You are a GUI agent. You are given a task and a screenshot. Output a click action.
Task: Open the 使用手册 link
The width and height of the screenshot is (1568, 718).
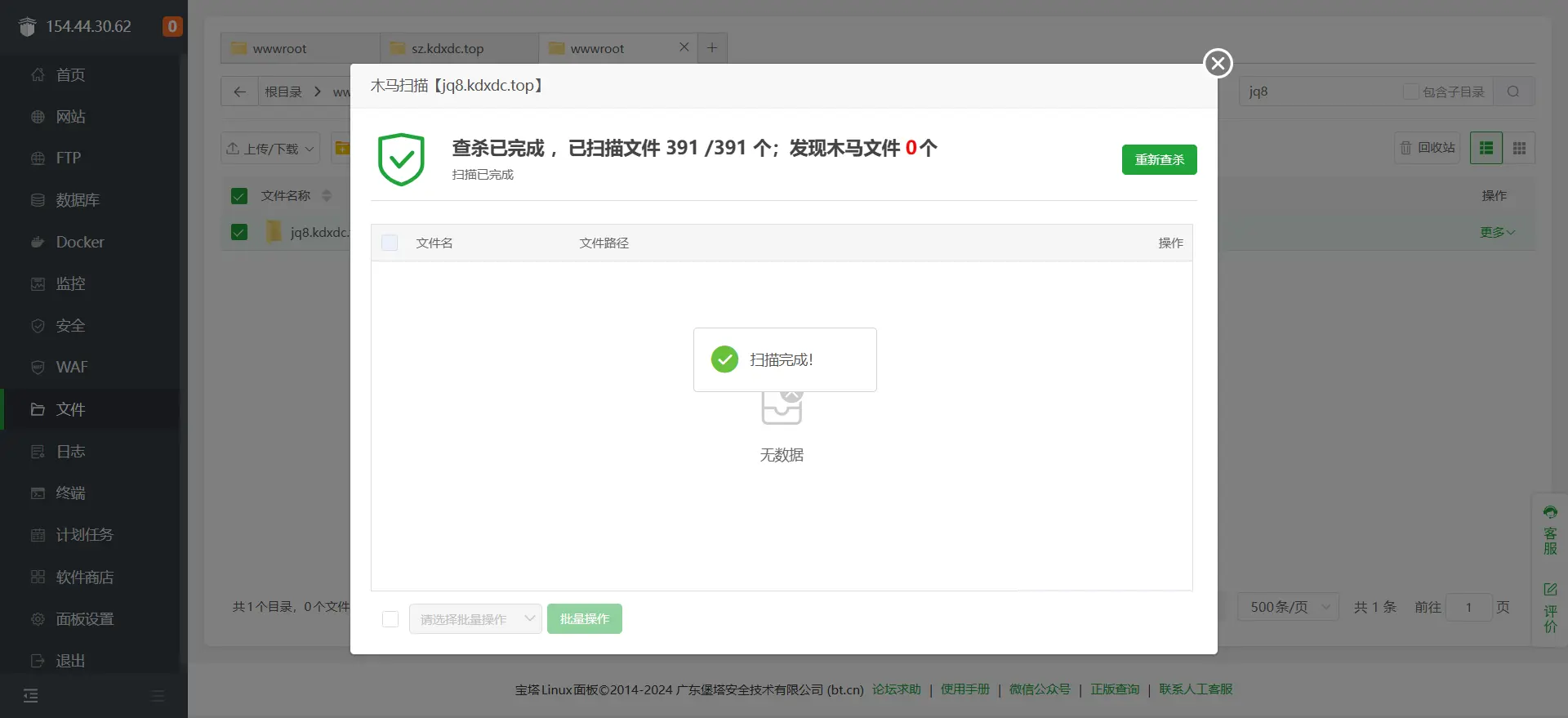click(x=964, y=689)
